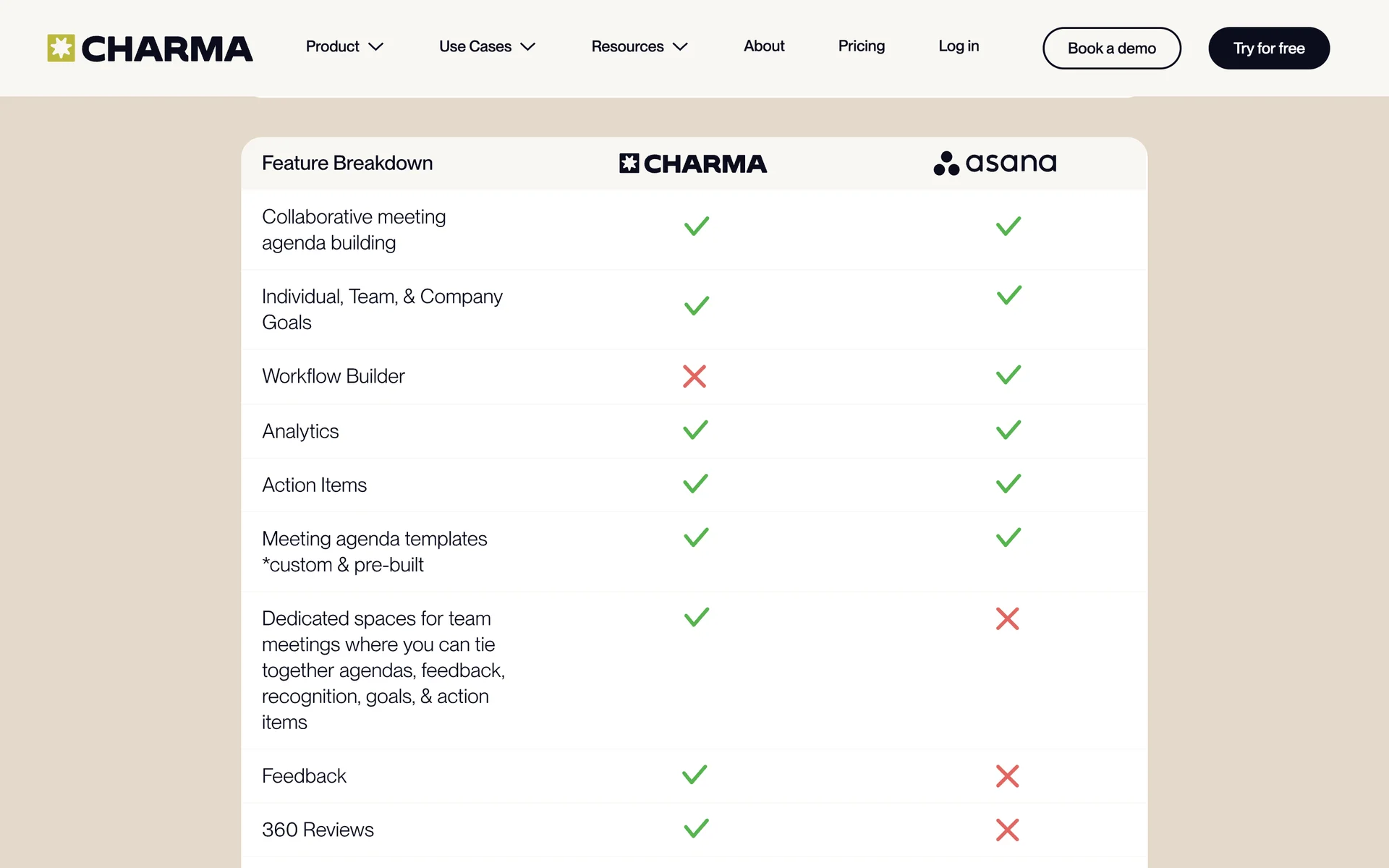Click Asana's checkmark for Collaborative meeting agenda
The image size is (1389, 868).
click(1008, 226)
